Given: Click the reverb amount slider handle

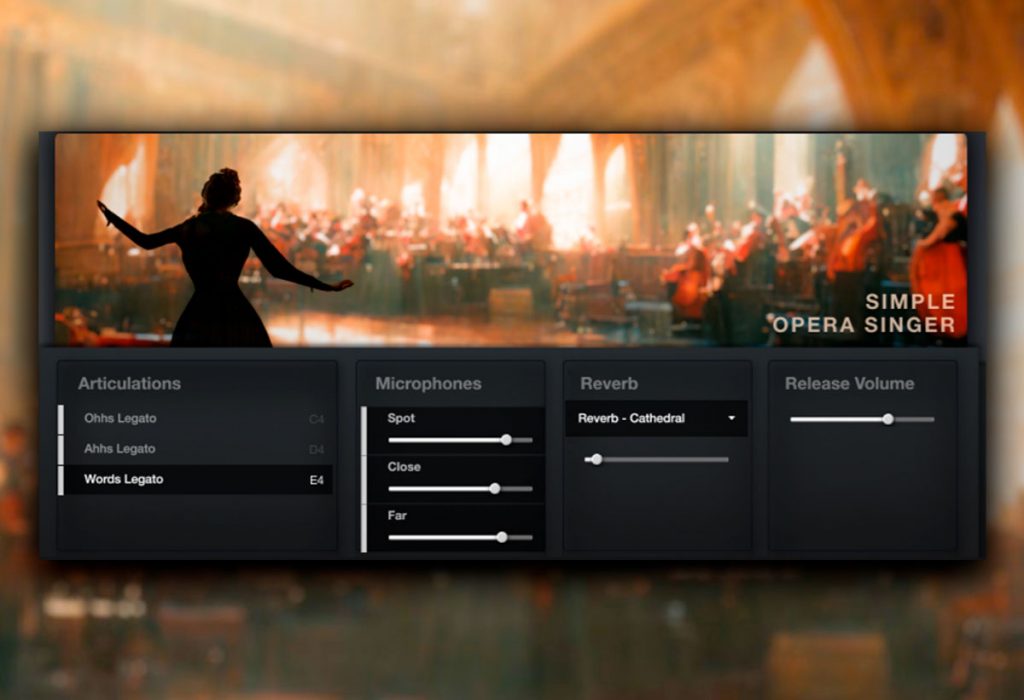Looking at the screenshot, I should pos(596,460).
